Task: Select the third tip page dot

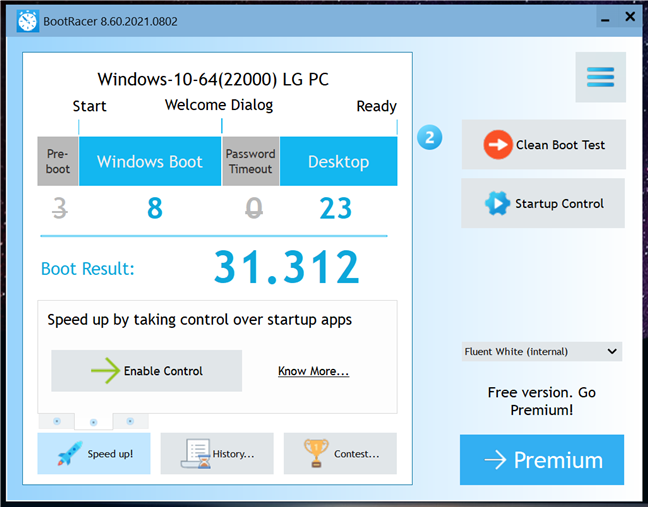Action: [x=130, y=421]
